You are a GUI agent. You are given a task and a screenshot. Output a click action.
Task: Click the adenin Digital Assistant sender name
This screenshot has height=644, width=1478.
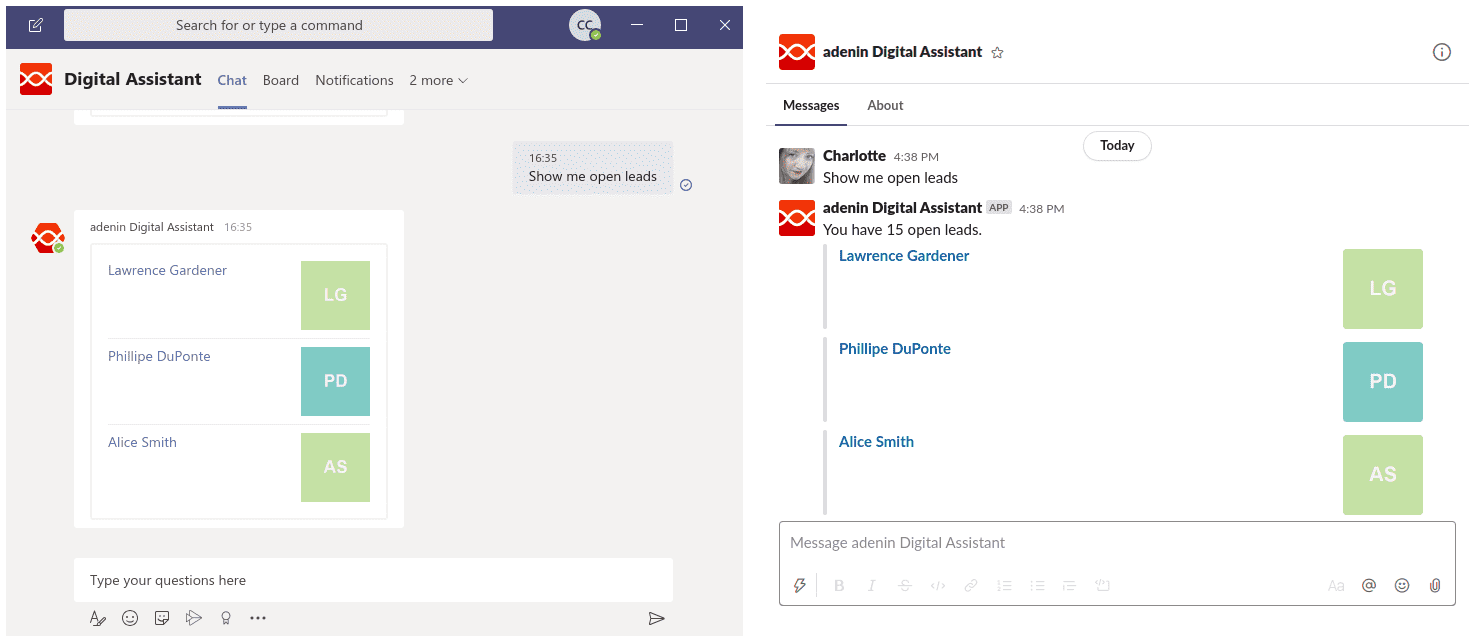pos(902,207)
